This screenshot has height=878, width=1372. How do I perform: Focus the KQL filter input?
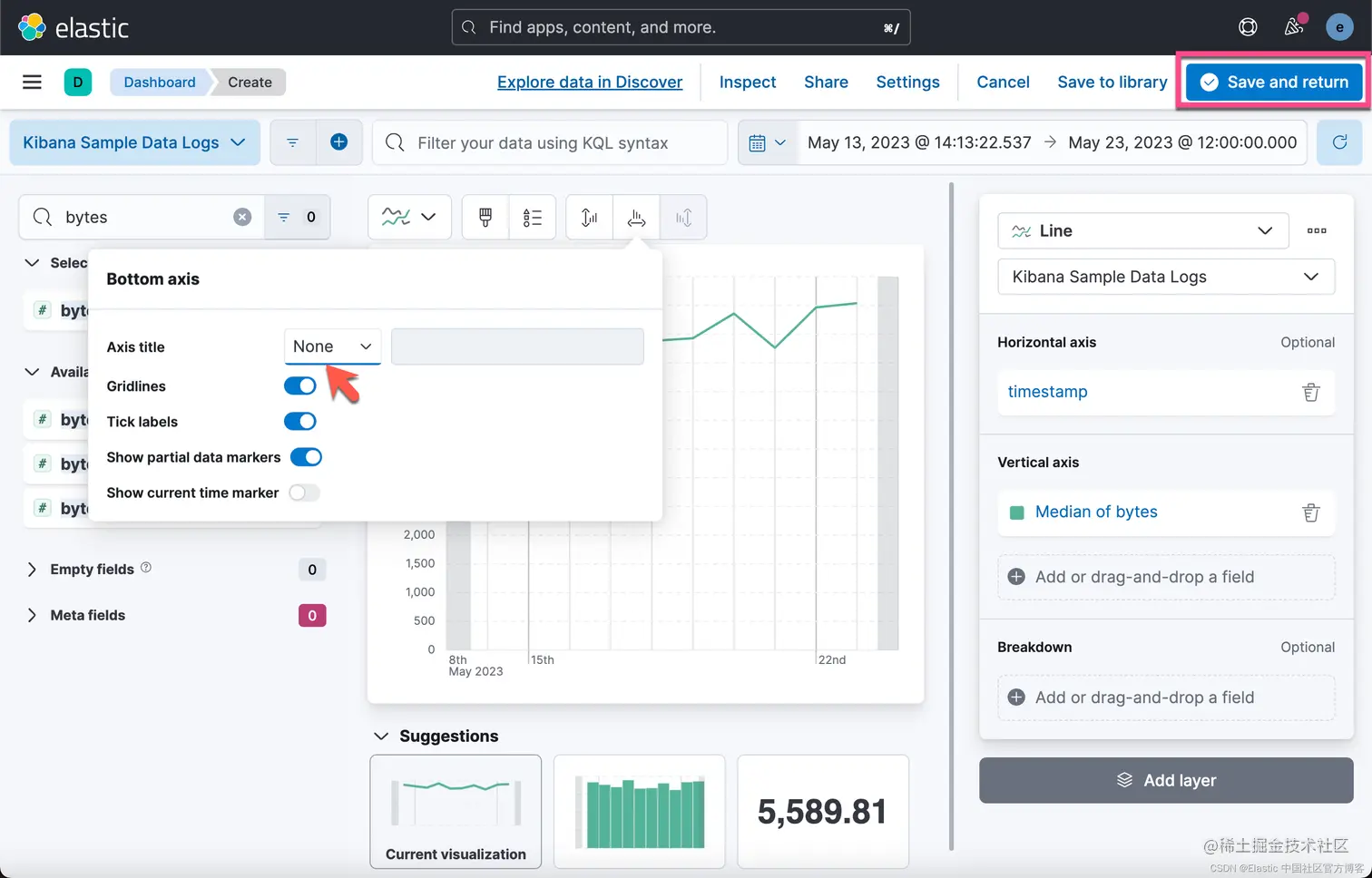pyautogui.click(x=550, y=142)
